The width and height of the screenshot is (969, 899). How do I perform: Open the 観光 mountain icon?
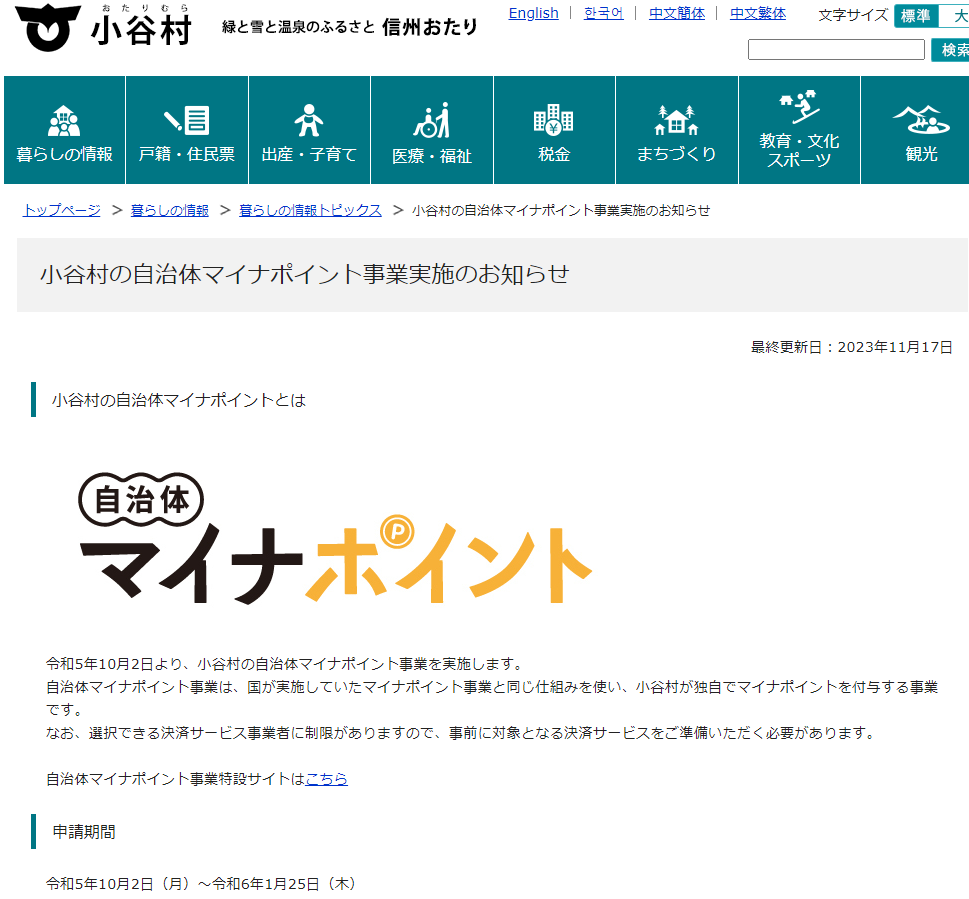tap(921, 119)
